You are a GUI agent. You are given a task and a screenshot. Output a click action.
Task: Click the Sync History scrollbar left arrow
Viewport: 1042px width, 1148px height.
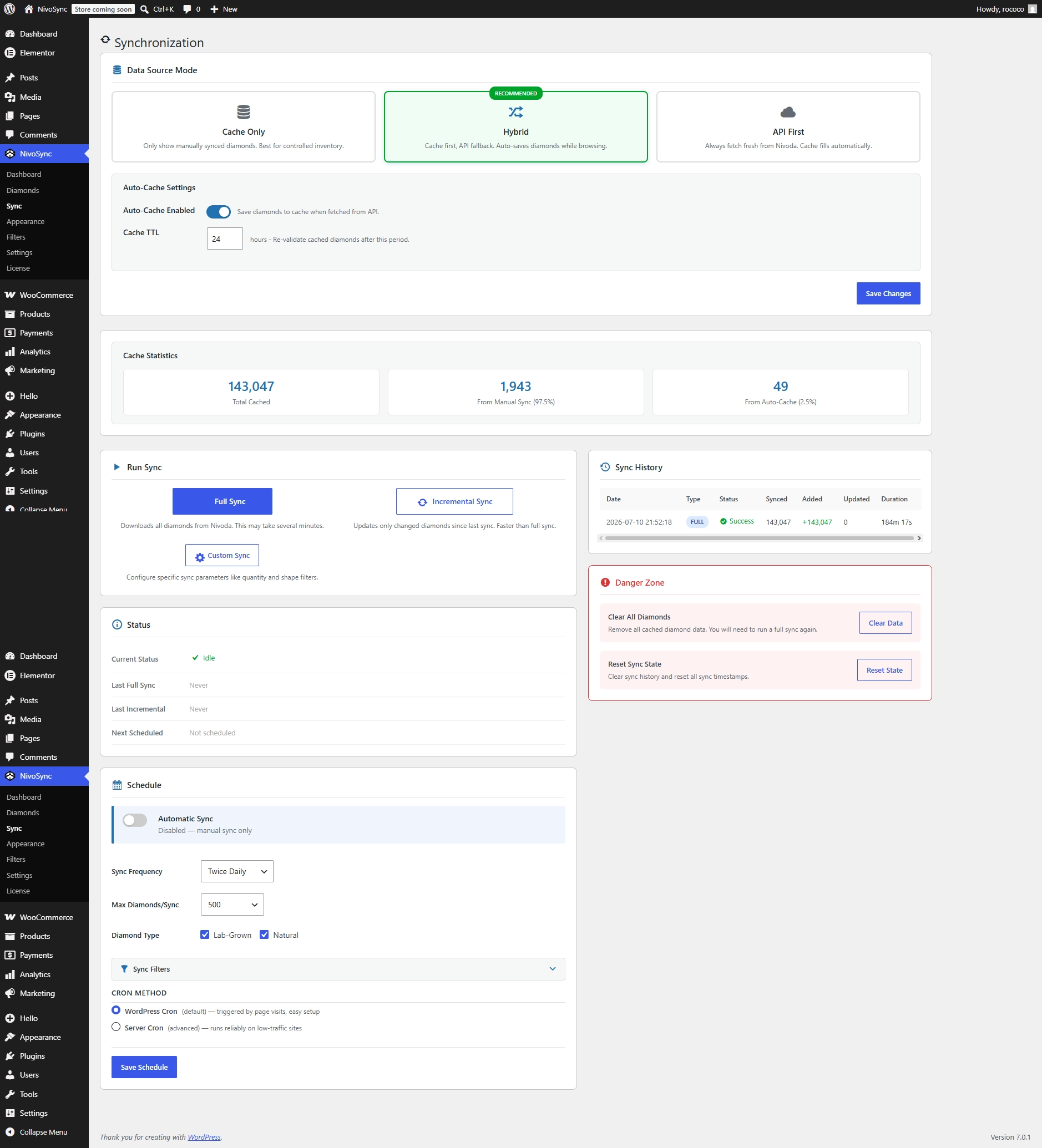point(601,538)
